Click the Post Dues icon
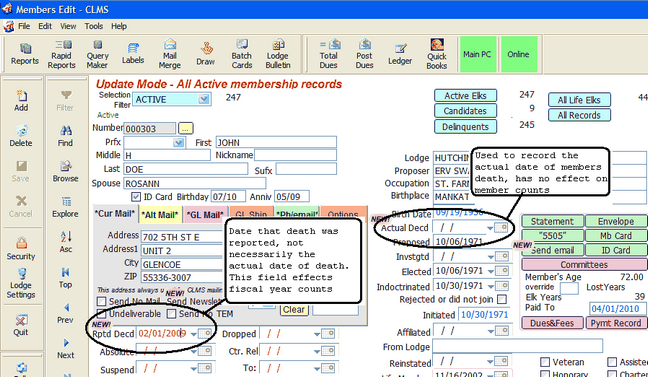Screen dimensions: 648x377 pyautogui.click(x=364, y=54)
